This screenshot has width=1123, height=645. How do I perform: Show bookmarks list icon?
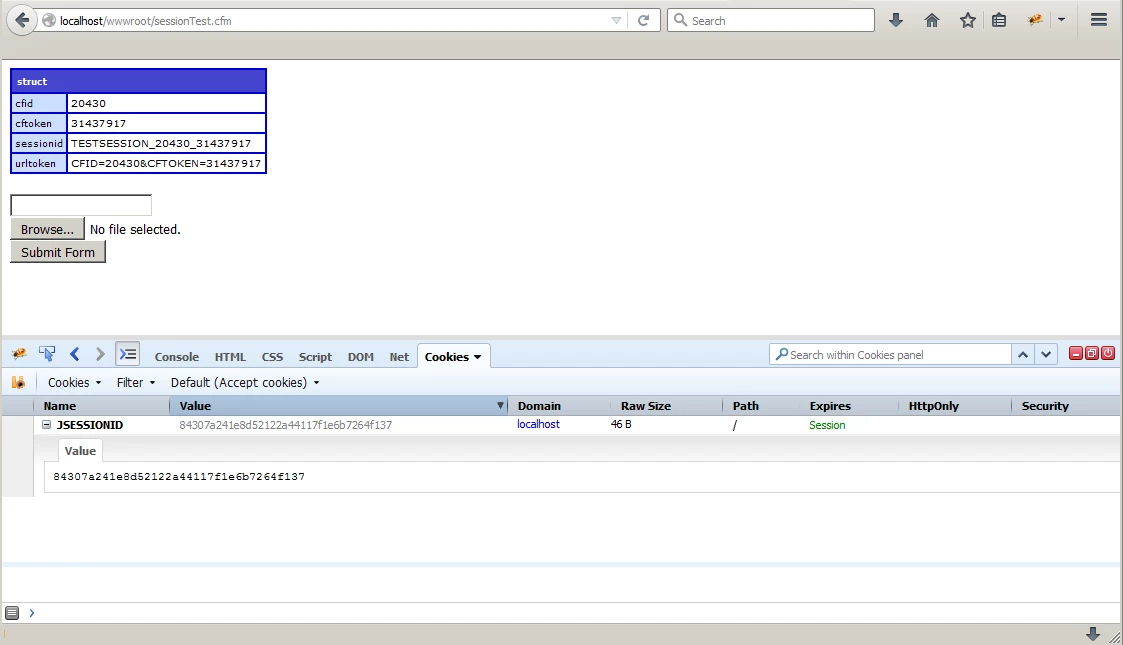pyautogui.click(x=999, y=20)
